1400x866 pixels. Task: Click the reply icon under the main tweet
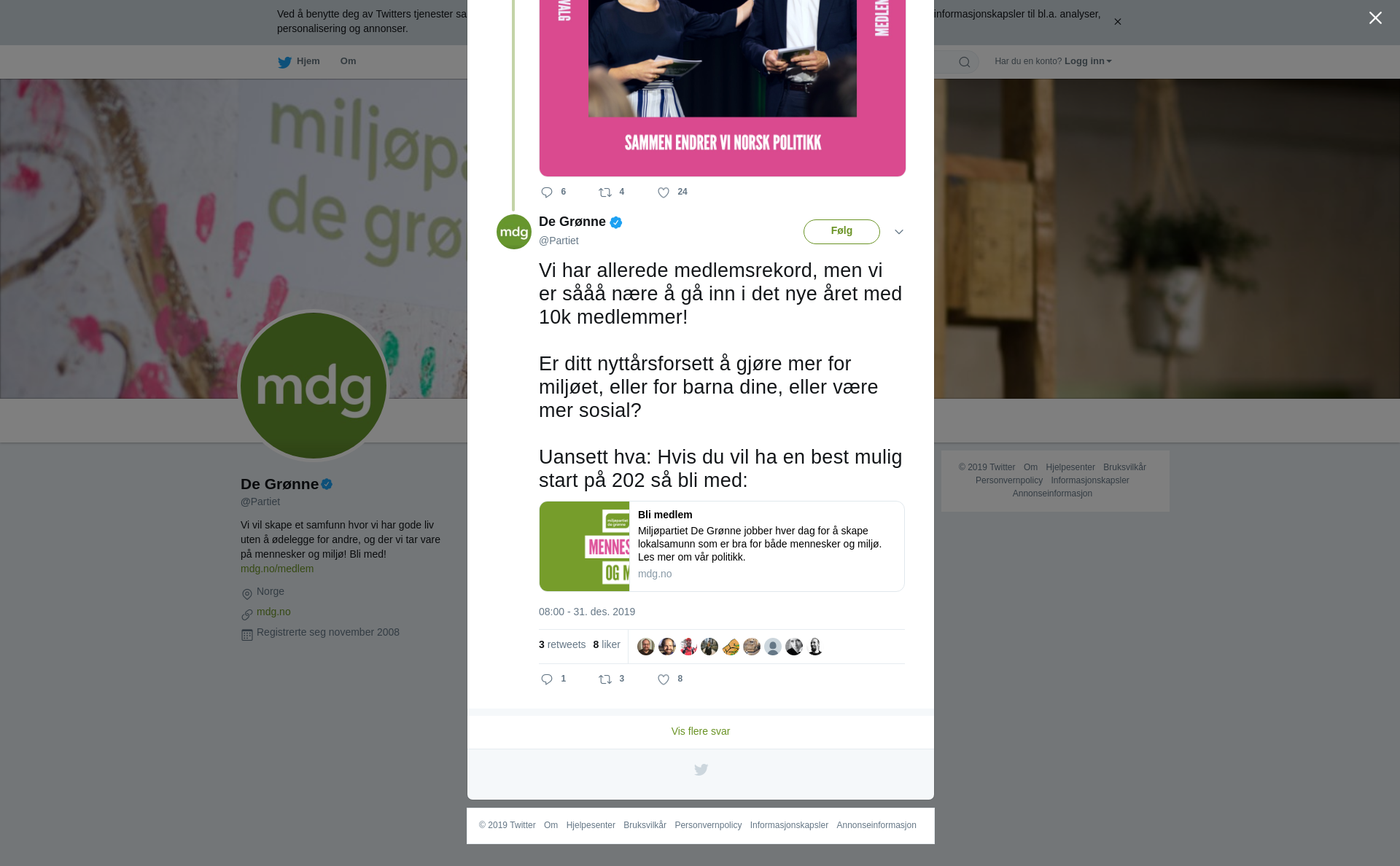(547, 679)
